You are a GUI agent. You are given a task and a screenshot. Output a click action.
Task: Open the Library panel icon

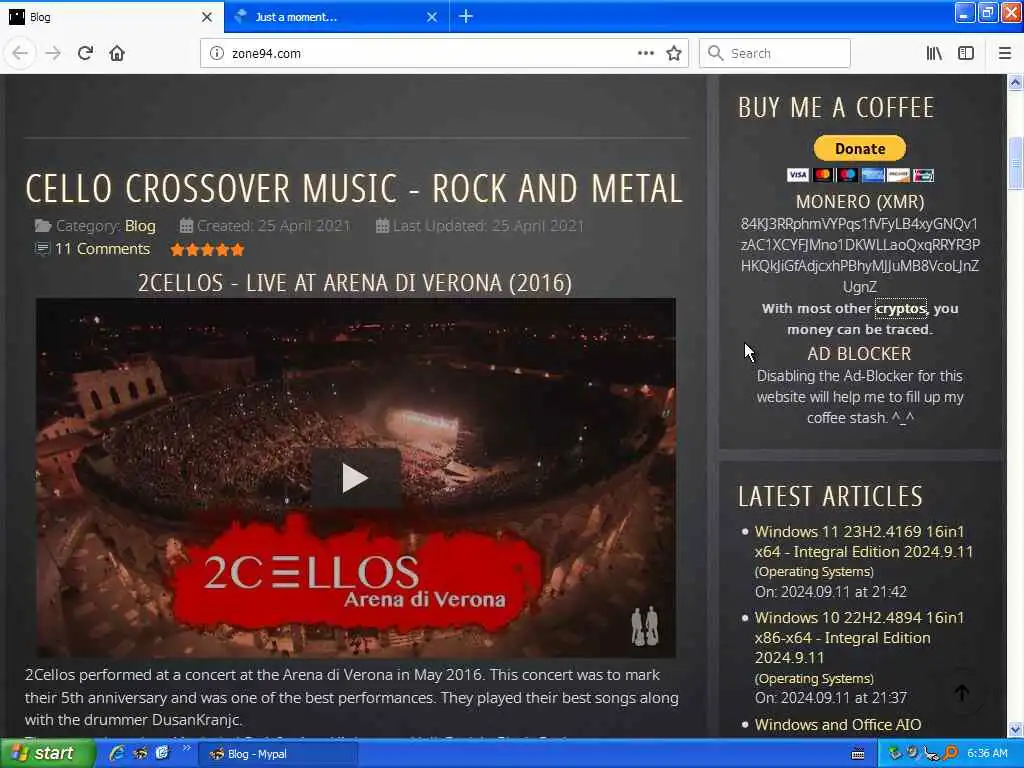click(x=934, y=53)
